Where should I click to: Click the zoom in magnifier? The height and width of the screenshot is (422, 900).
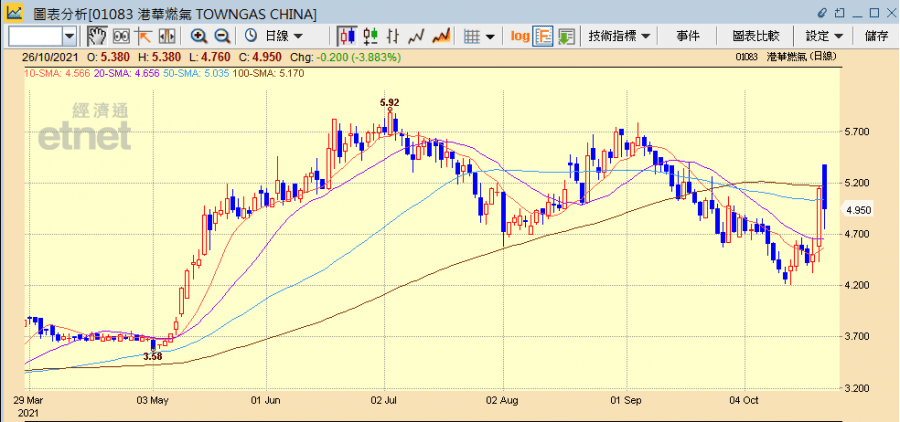199,36
